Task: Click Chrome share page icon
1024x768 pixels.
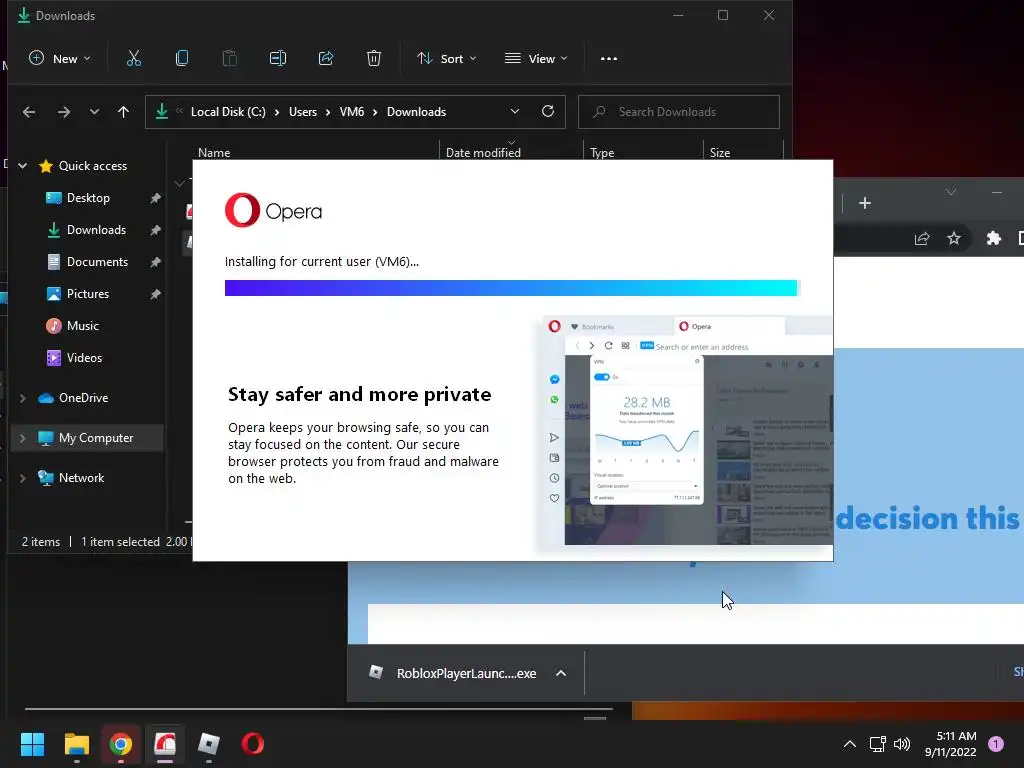Action: pyautogui.click(x=922, y=238)
